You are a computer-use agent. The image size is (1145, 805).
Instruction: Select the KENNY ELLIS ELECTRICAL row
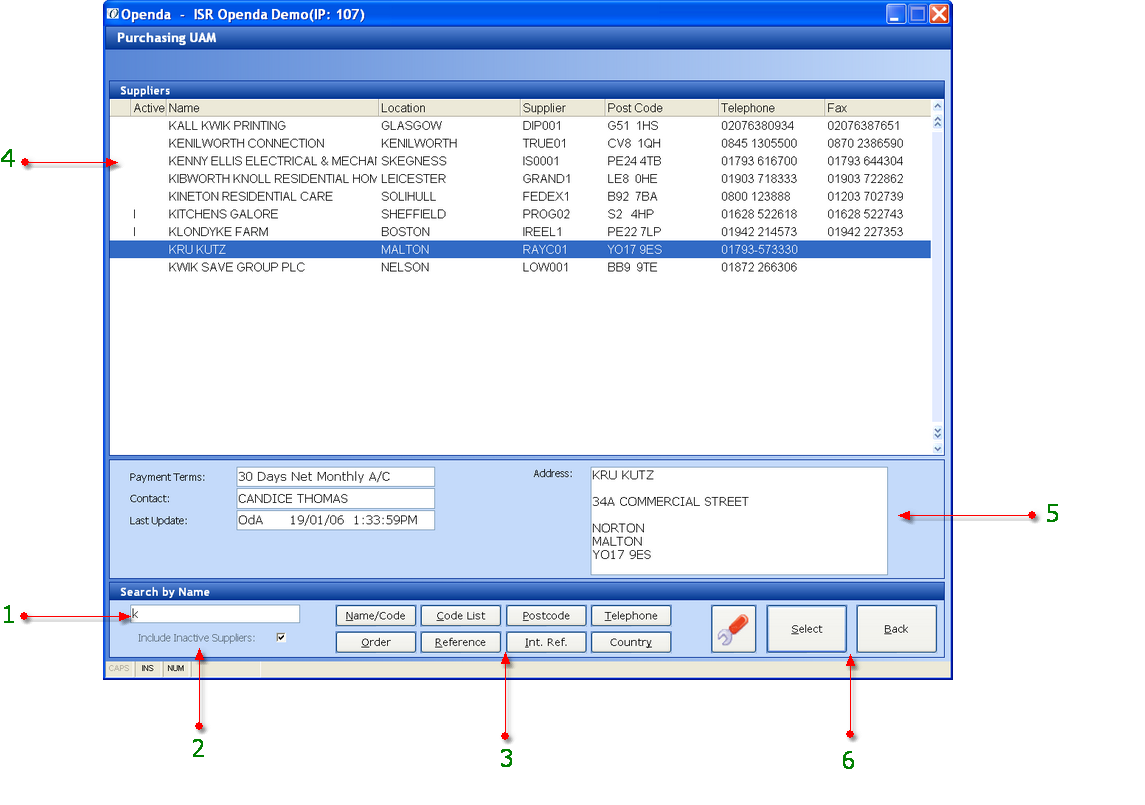click(x=520, y=161)
